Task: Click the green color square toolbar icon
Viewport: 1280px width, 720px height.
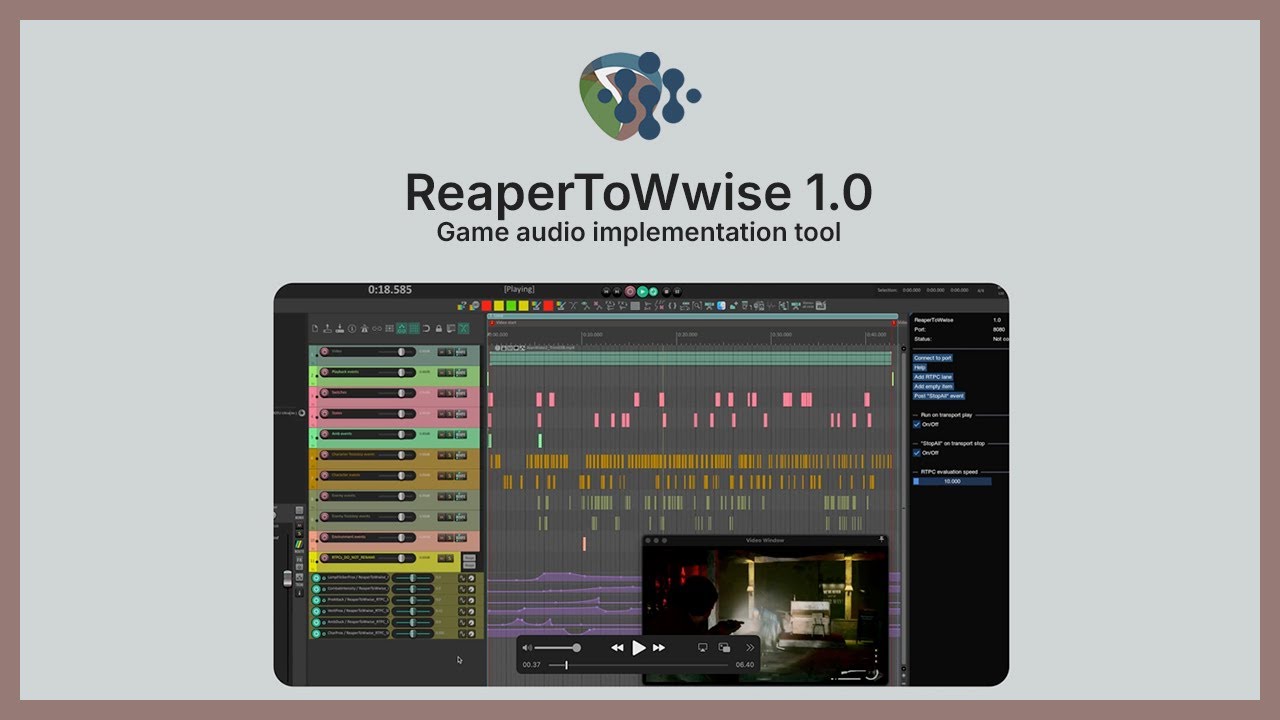Action: 511,306
